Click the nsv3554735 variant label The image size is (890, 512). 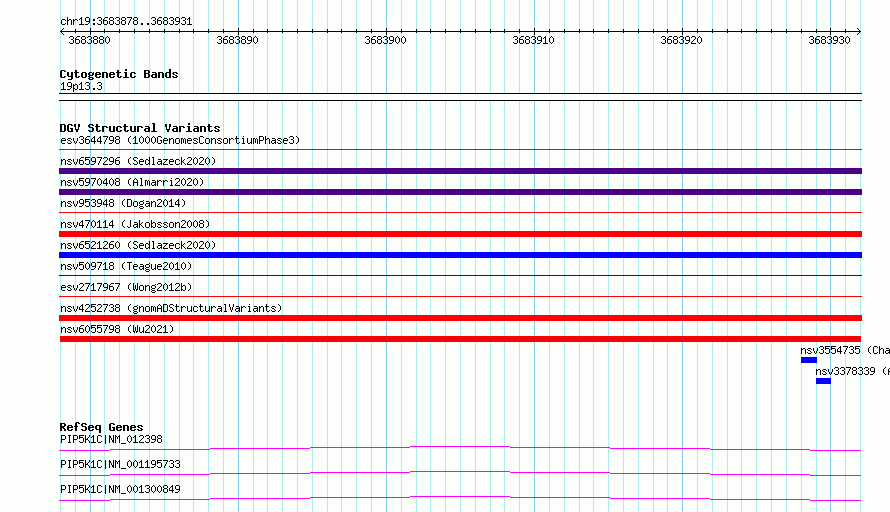pos(845,350)
